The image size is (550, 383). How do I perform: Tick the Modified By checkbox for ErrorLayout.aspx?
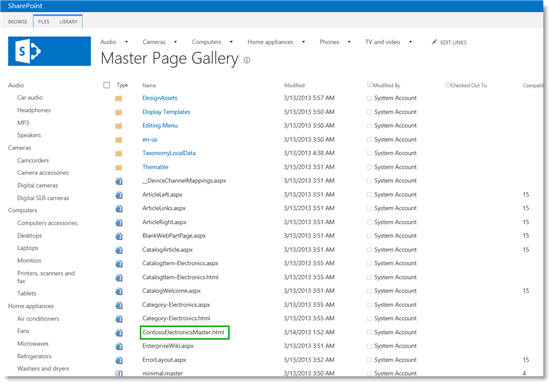coord(369,360)
